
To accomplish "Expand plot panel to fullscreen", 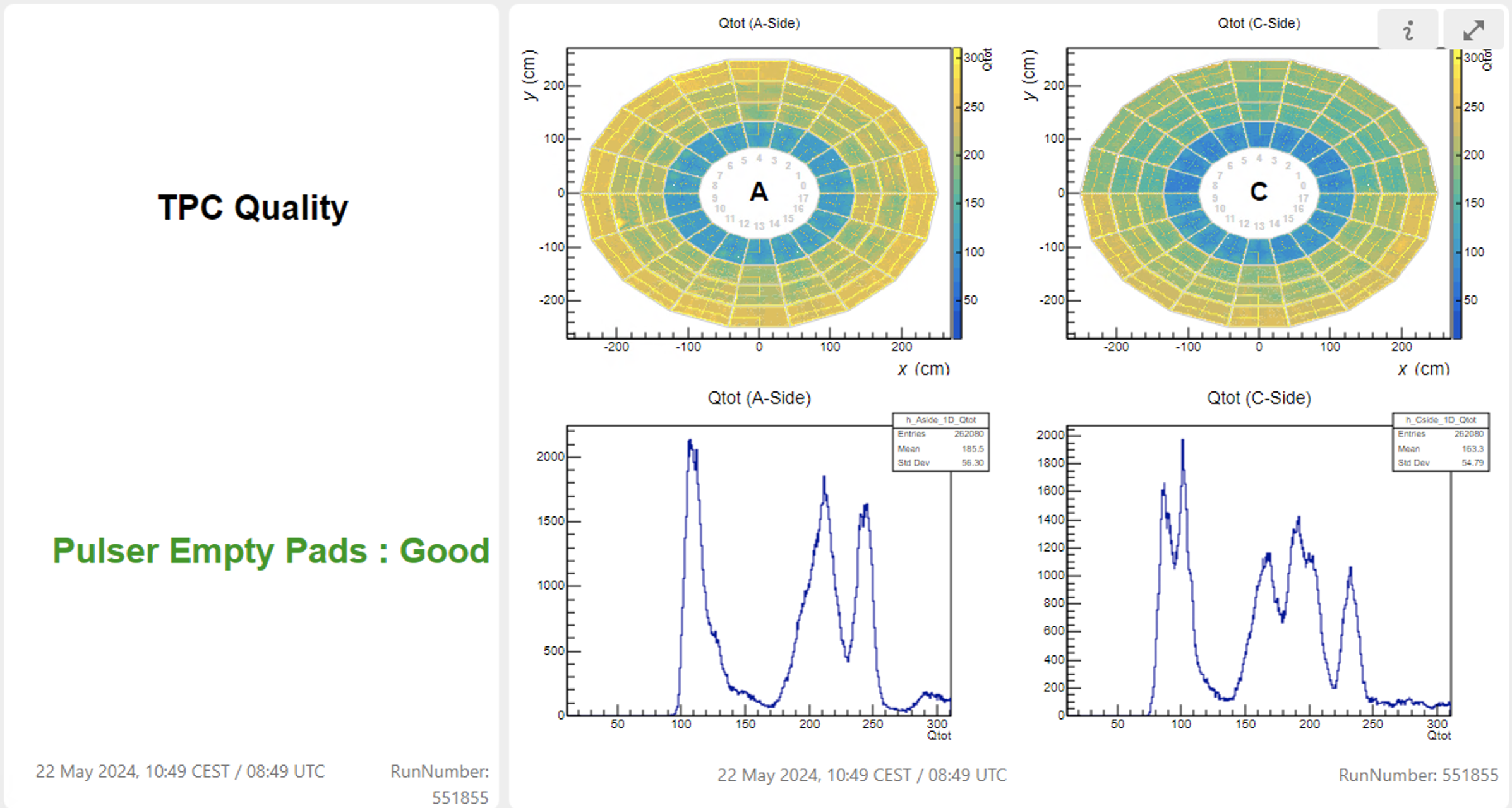I will [x=1473, y=30].
